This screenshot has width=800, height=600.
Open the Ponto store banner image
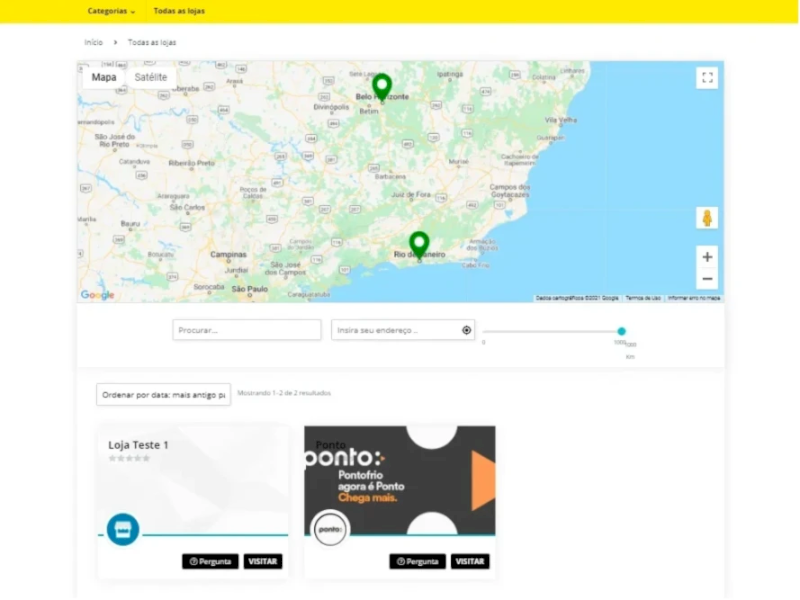(x=400, y=481)
